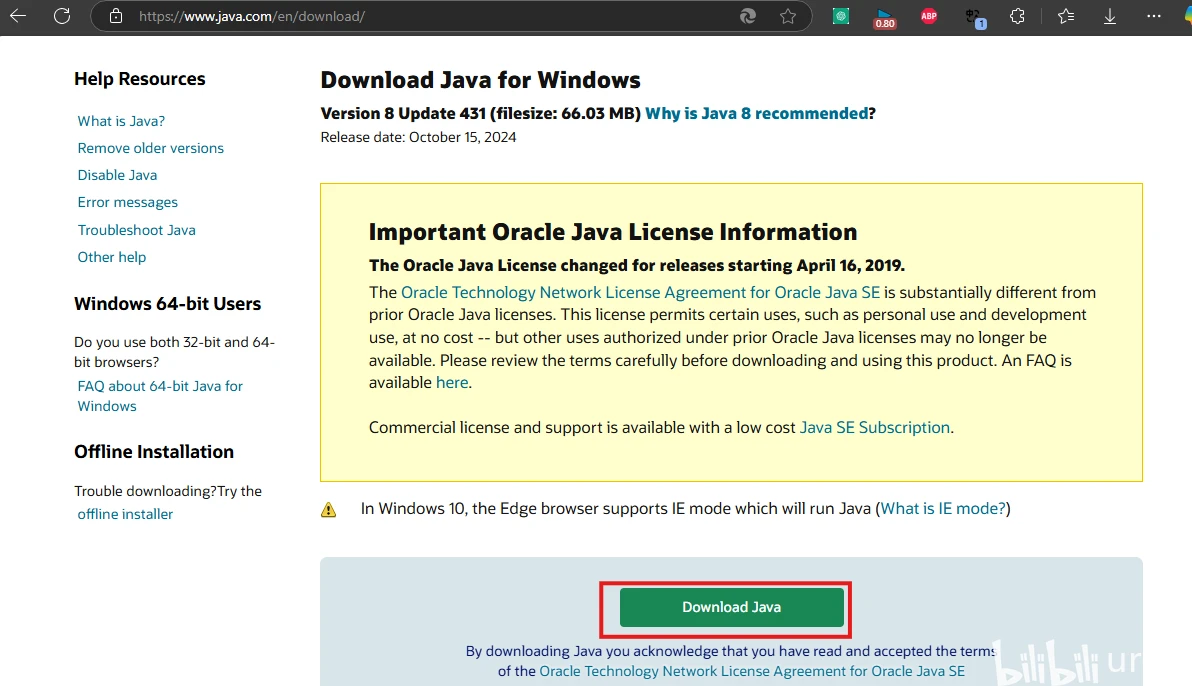Open the Favorites list icon
Viewport: 1192px width, 686px height.
1066,16
